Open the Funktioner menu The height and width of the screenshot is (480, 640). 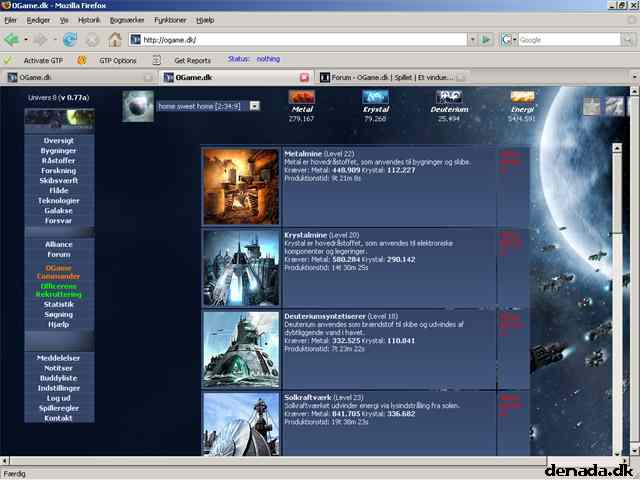(170, 20)
